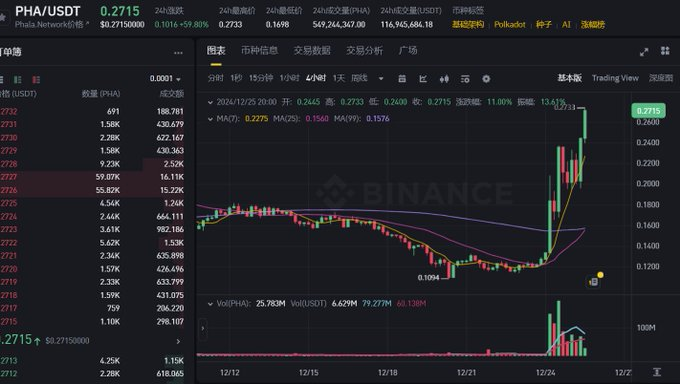Screen dimensions: 680x384
Task: Open the candlestick chart style icon
Action: (444, 79)
